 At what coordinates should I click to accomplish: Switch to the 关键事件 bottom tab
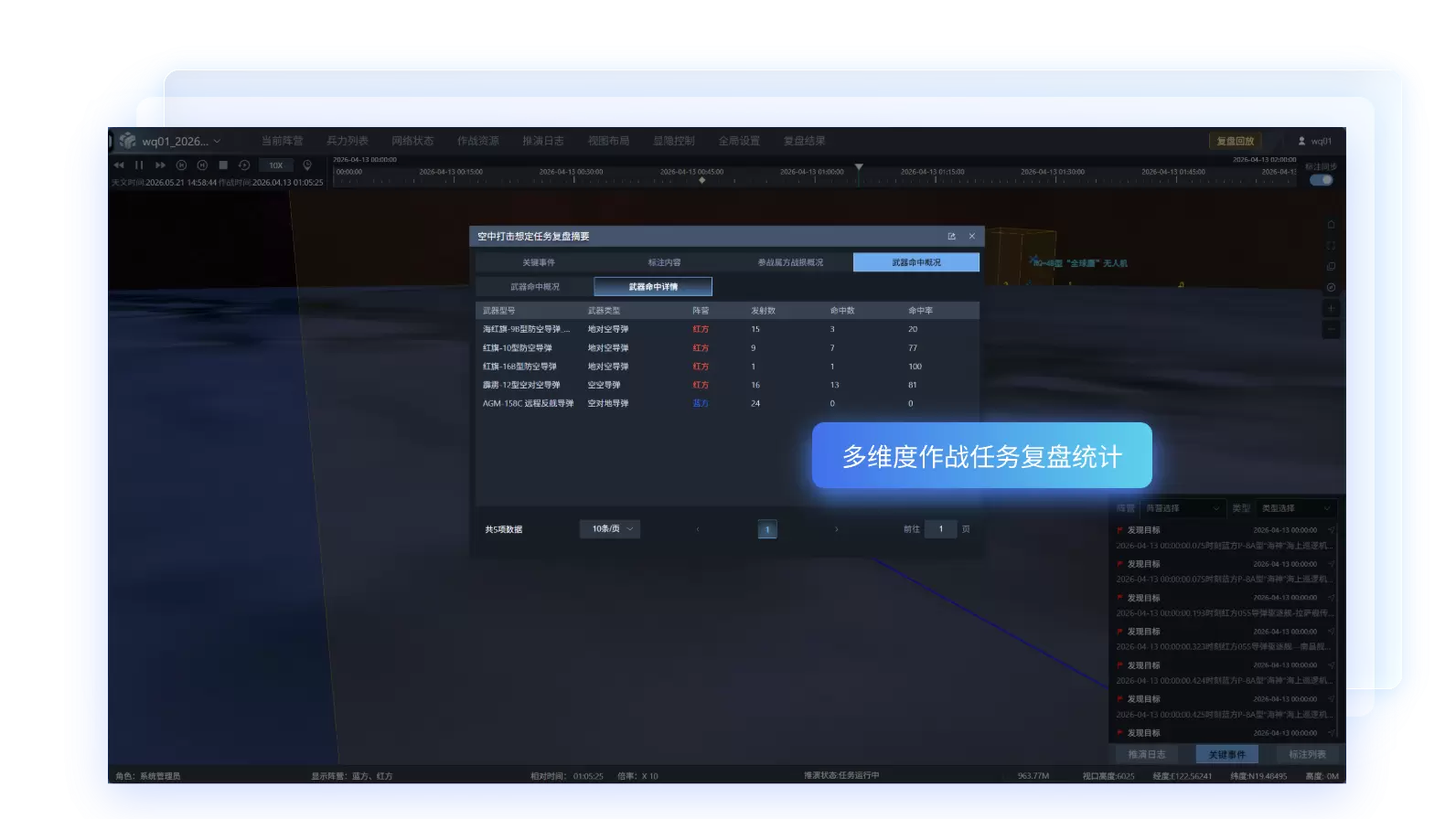[x=1227, y=754]
